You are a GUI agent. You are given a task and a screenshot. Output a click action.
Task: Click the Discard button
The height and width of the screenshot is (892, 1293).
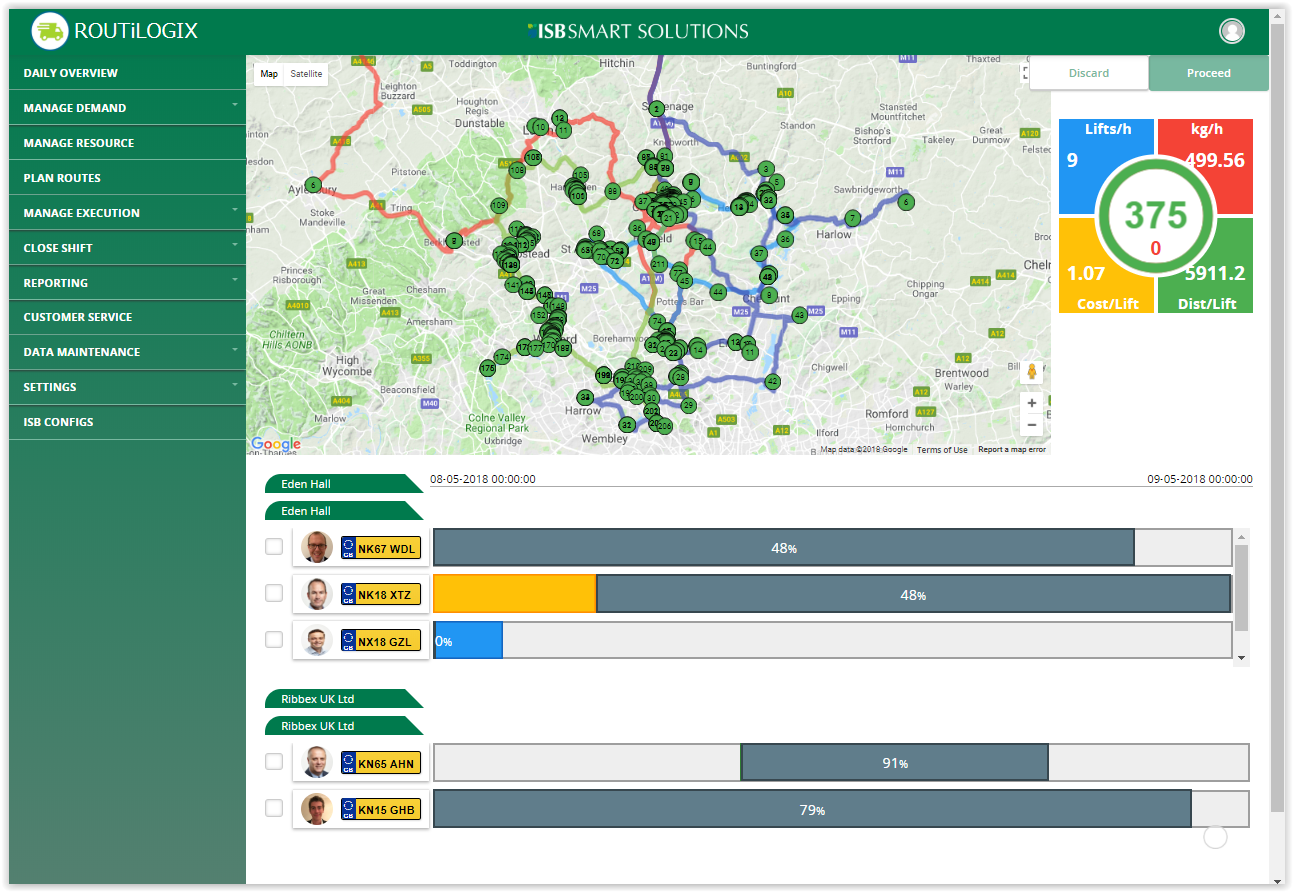[1088, 72]
